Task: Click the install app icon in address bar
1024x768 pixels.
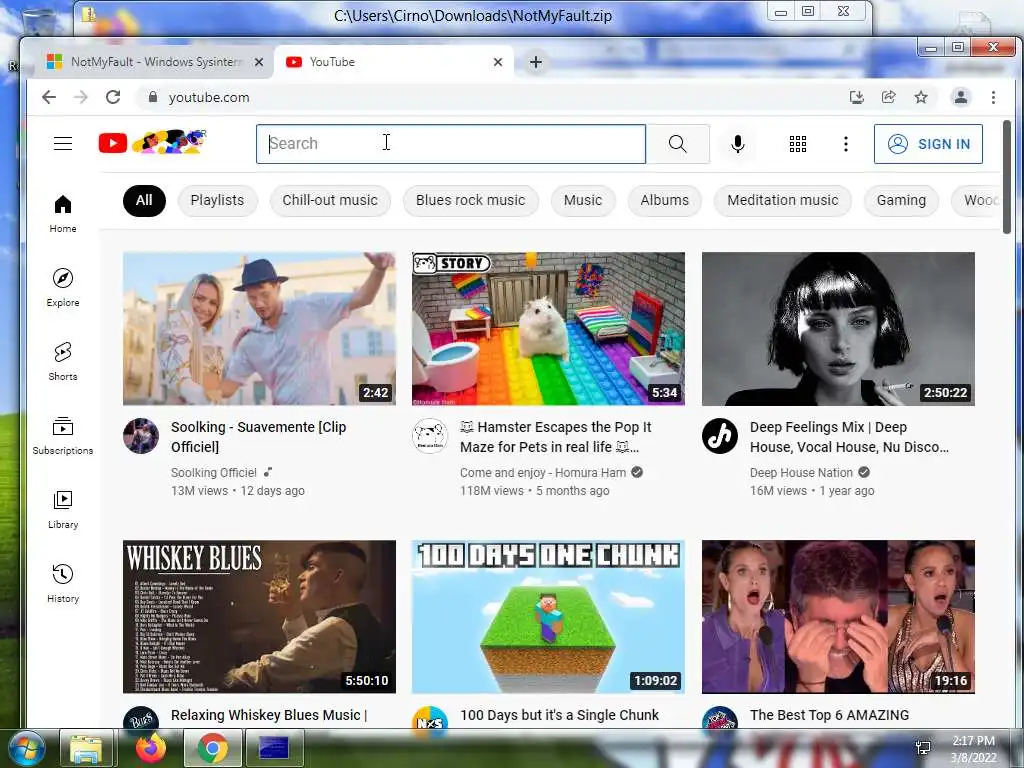Action: point(856,97)
